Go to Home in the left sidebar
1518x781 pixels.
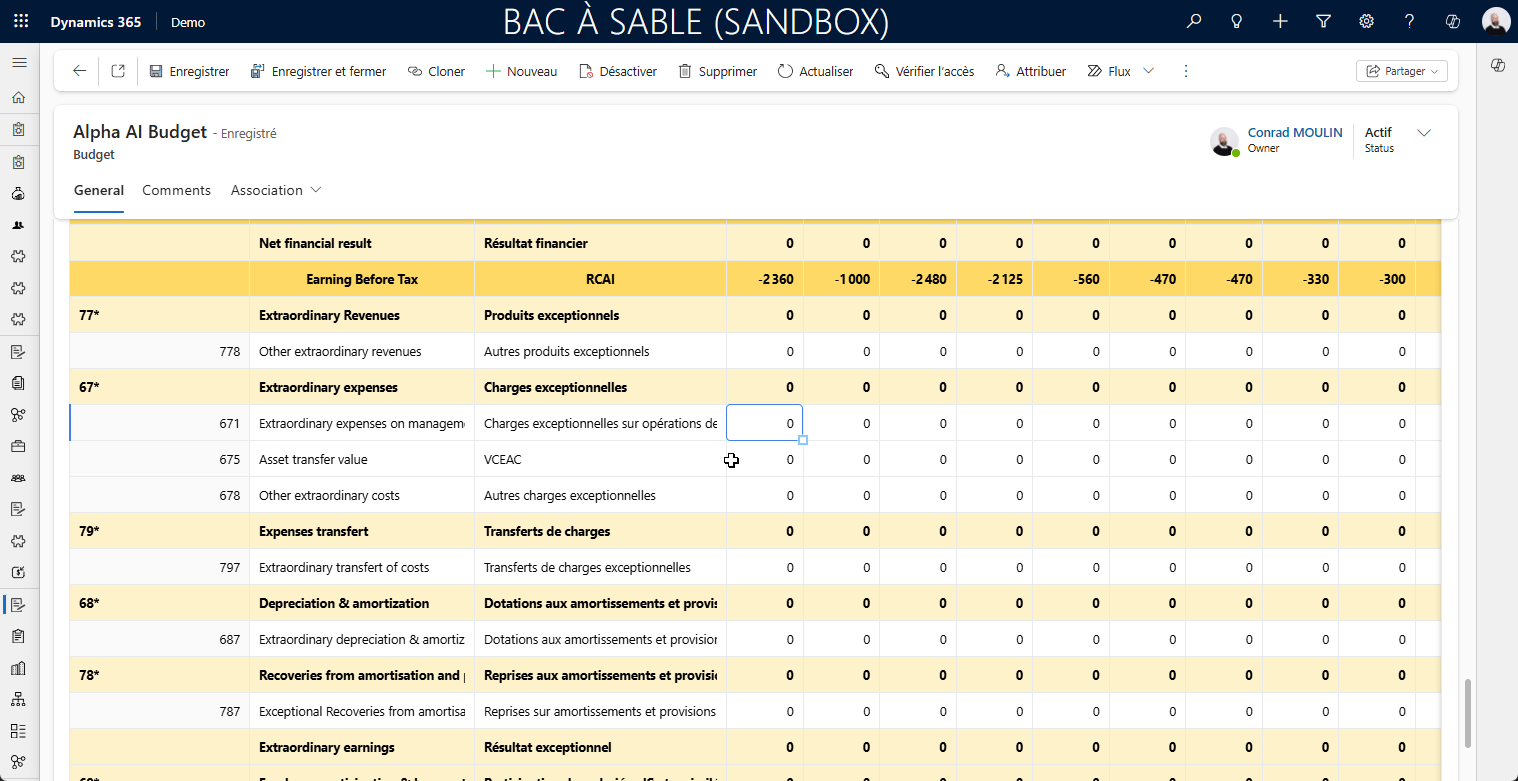coord(18,98)
